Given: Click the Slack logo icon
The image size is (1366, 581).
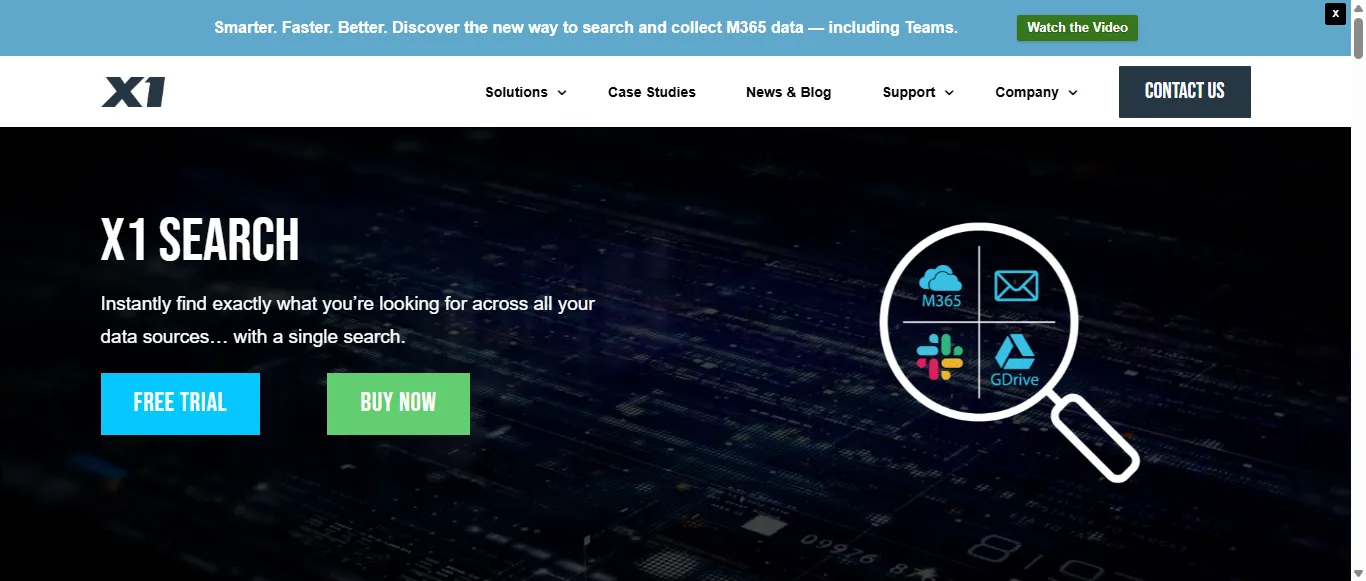Looking at the screenshot, I should click(x=939, y=358).
